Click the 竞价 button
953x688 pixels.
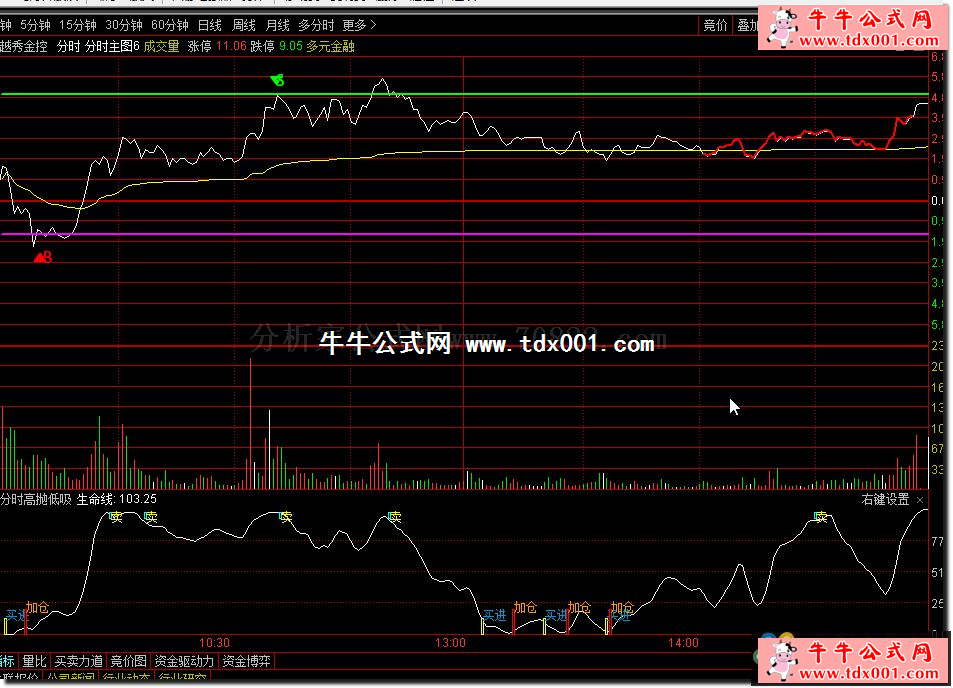tap(715, 25)
